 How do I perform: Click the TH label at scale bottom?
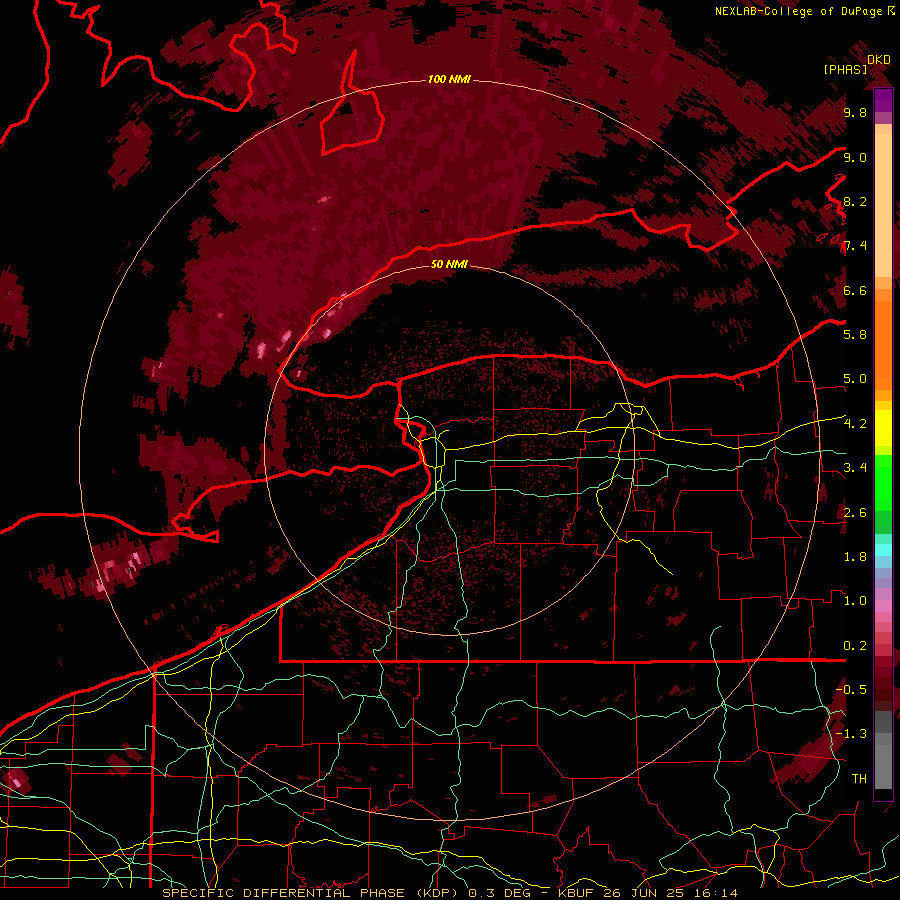tap(859, 779)
